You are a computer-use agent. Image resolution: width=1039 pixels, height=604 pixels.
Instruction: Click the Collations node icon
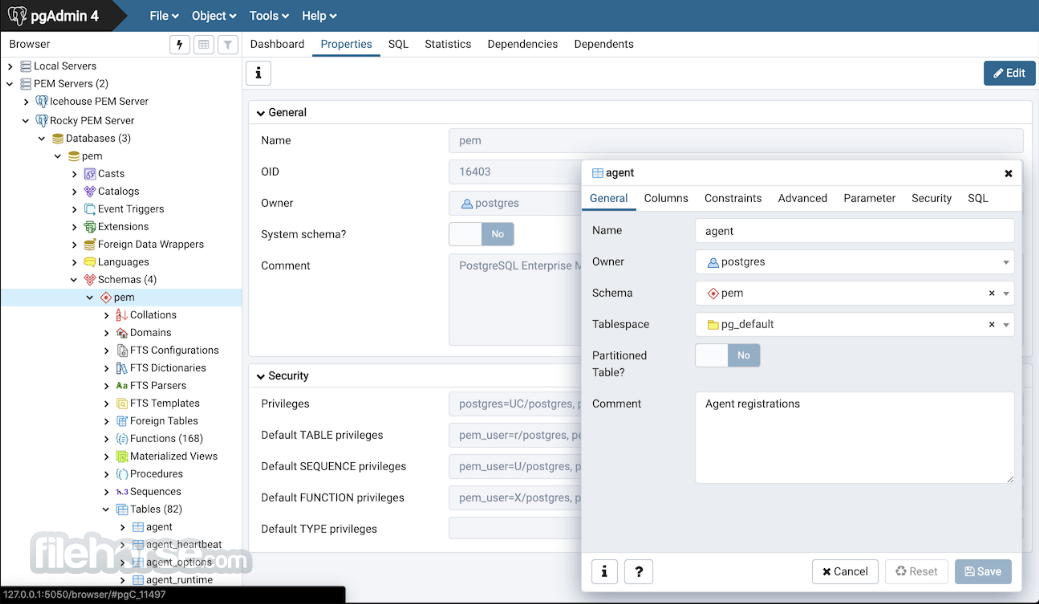[121, 315]
